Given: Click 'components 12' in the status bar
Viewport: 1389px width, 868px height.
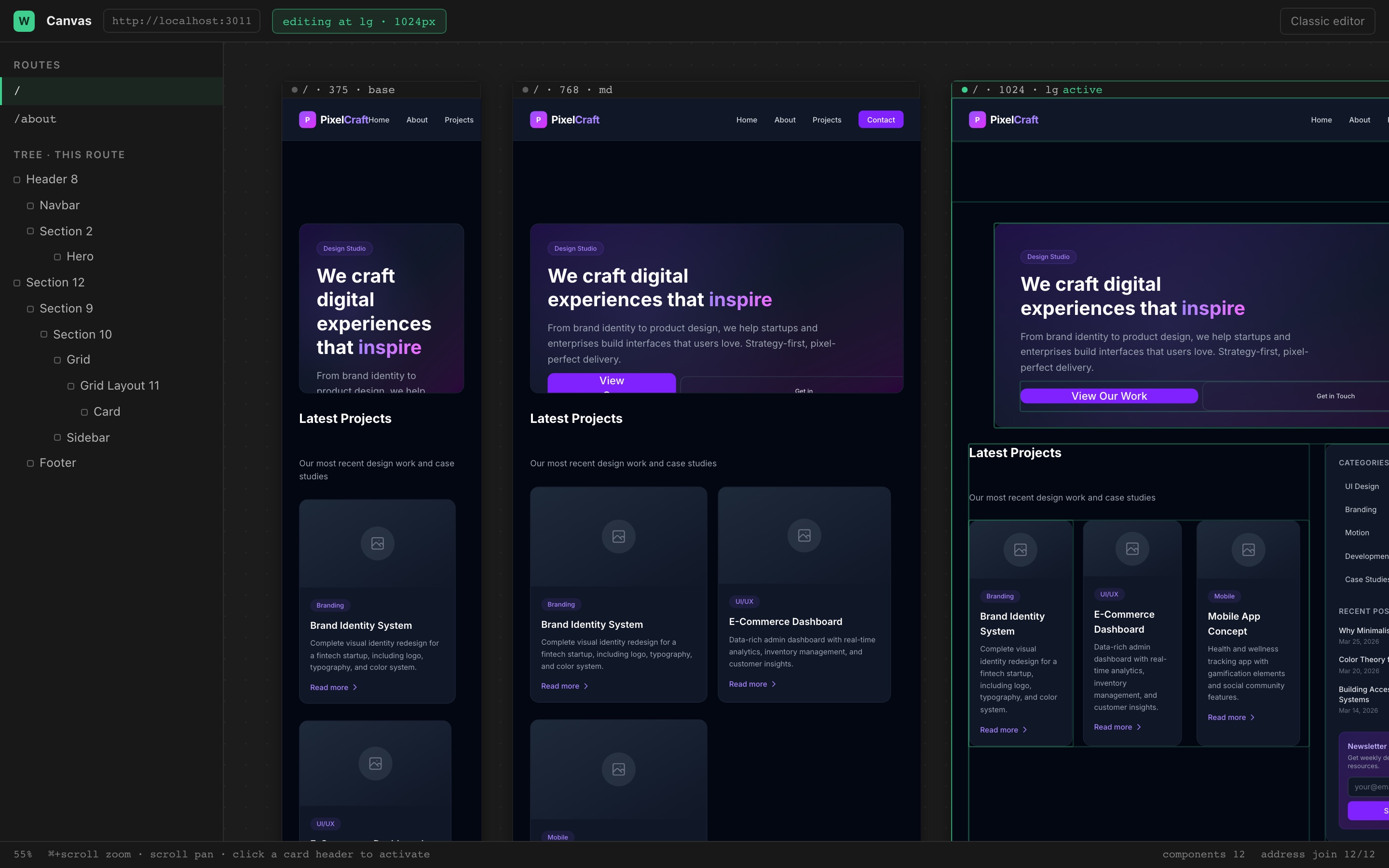Looking at the screenshot, I should [x=1203, y=855].
